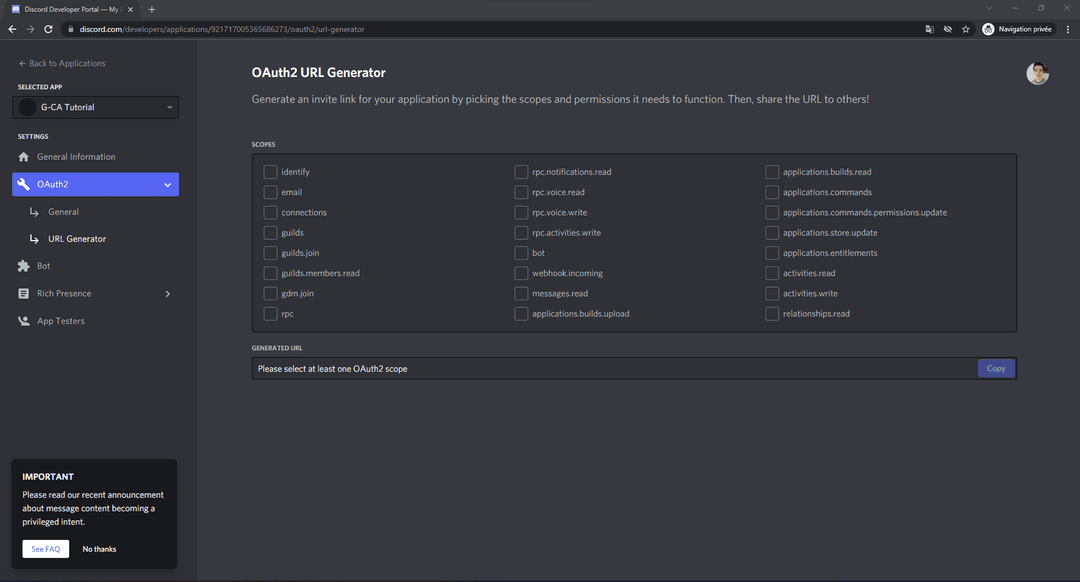
Task: Click the Rich Presence document icon
Action: (x=23, y=293)
